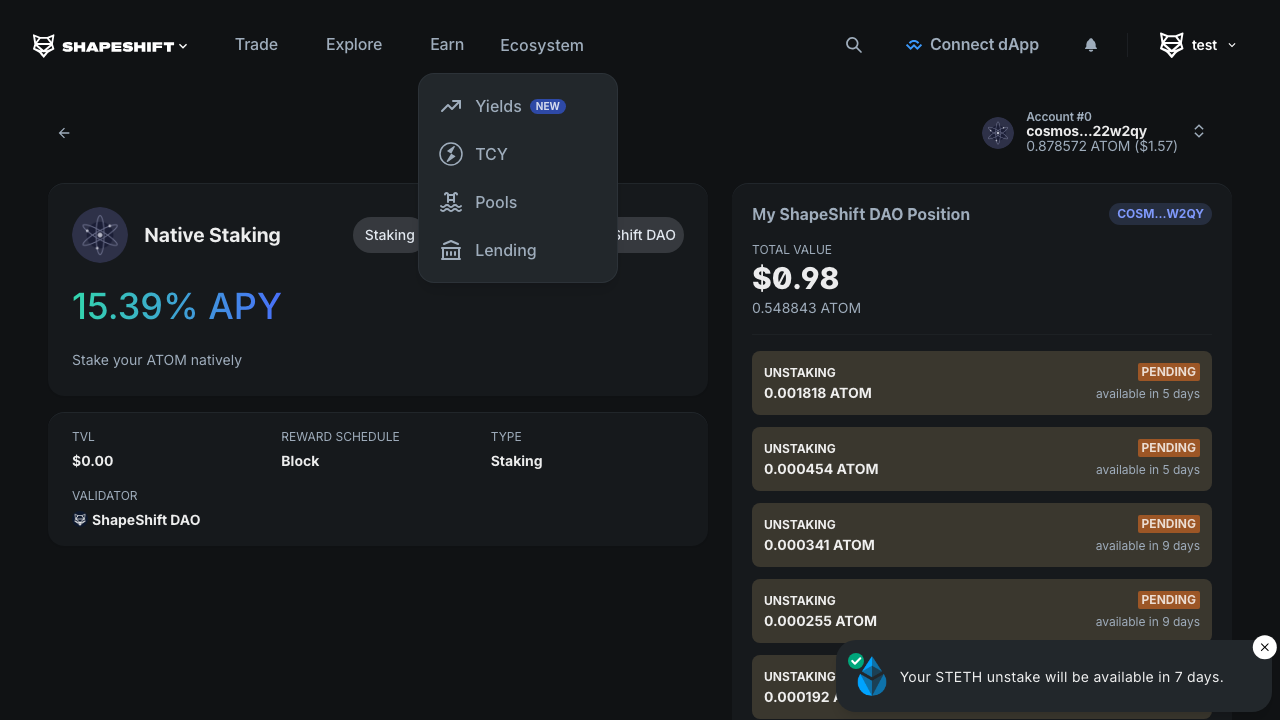Click the Connect dApp button
Screen dimensions: 1280x720
pos(972,45)
